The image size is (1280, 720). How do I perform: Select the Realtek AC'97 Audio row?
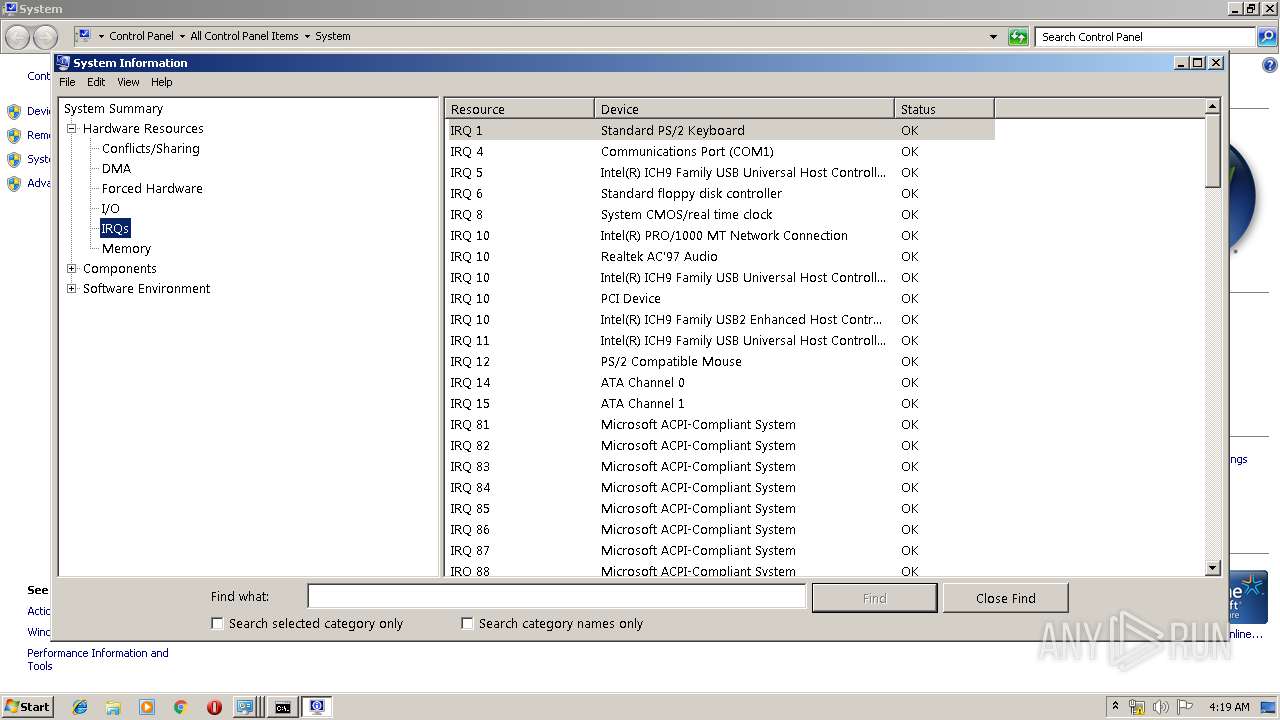[x=720, y=256]
